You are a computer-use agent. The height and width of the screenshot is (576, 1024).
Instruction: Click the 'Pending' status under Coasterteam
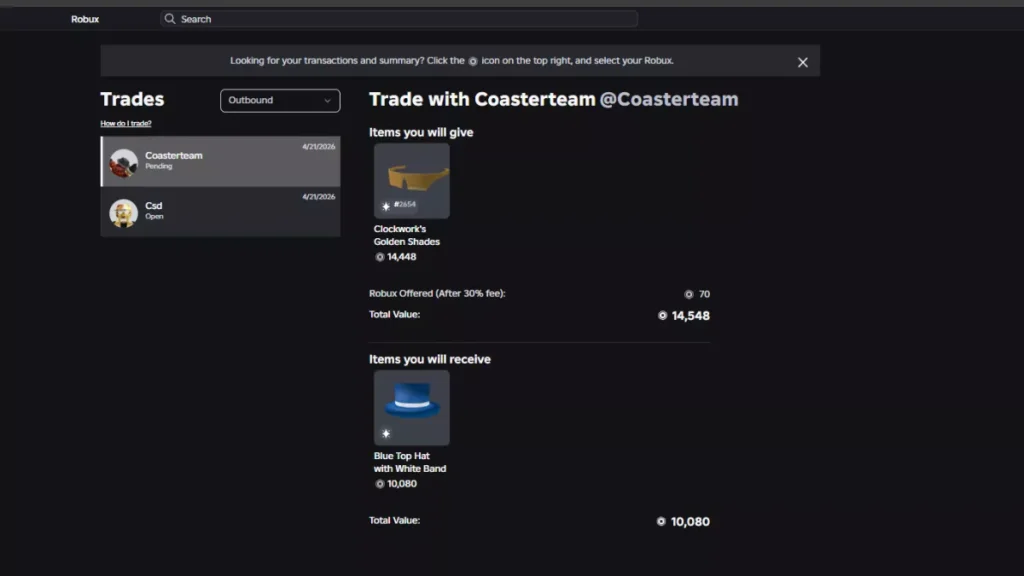coord(159,167)
